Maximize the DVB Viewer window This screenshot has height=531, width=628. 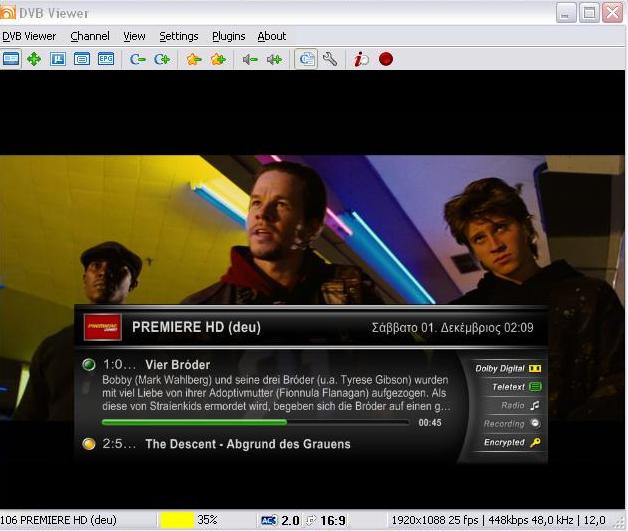(589, 13)
